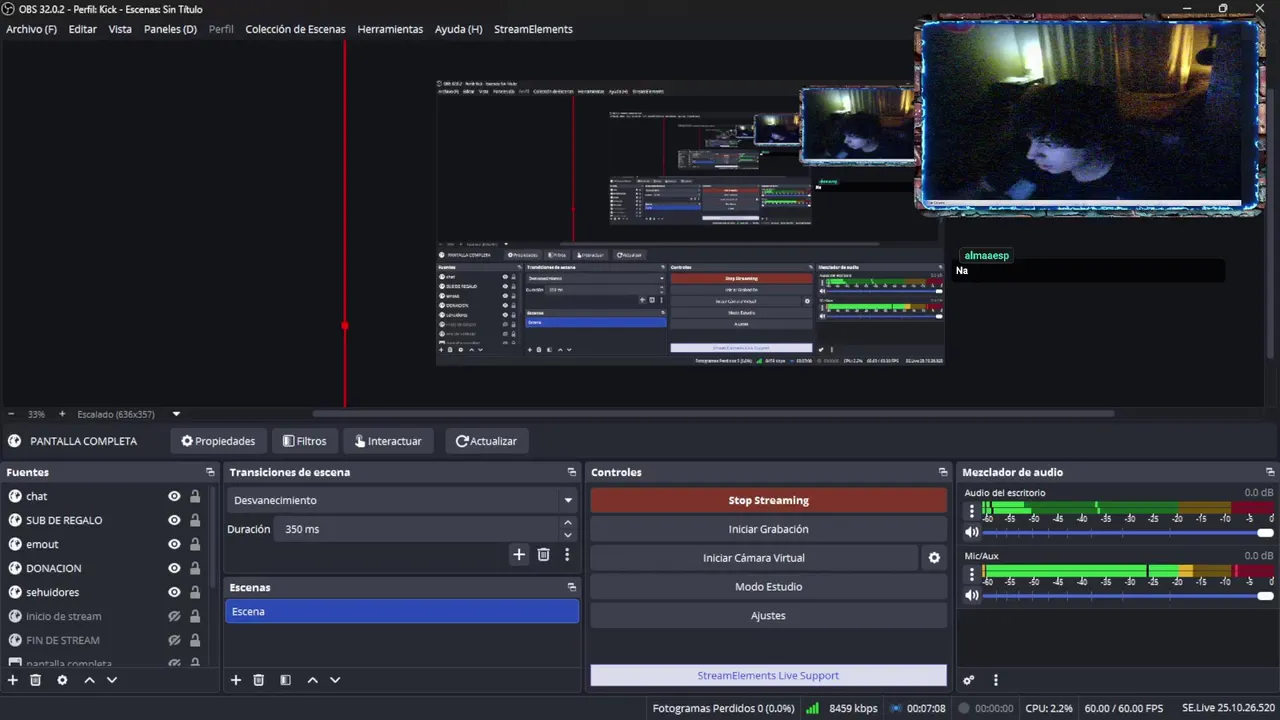The image size is (1280, 720).
Task: Toggle lock on SUB DE REGALO
Action: [x=195, y=520]
